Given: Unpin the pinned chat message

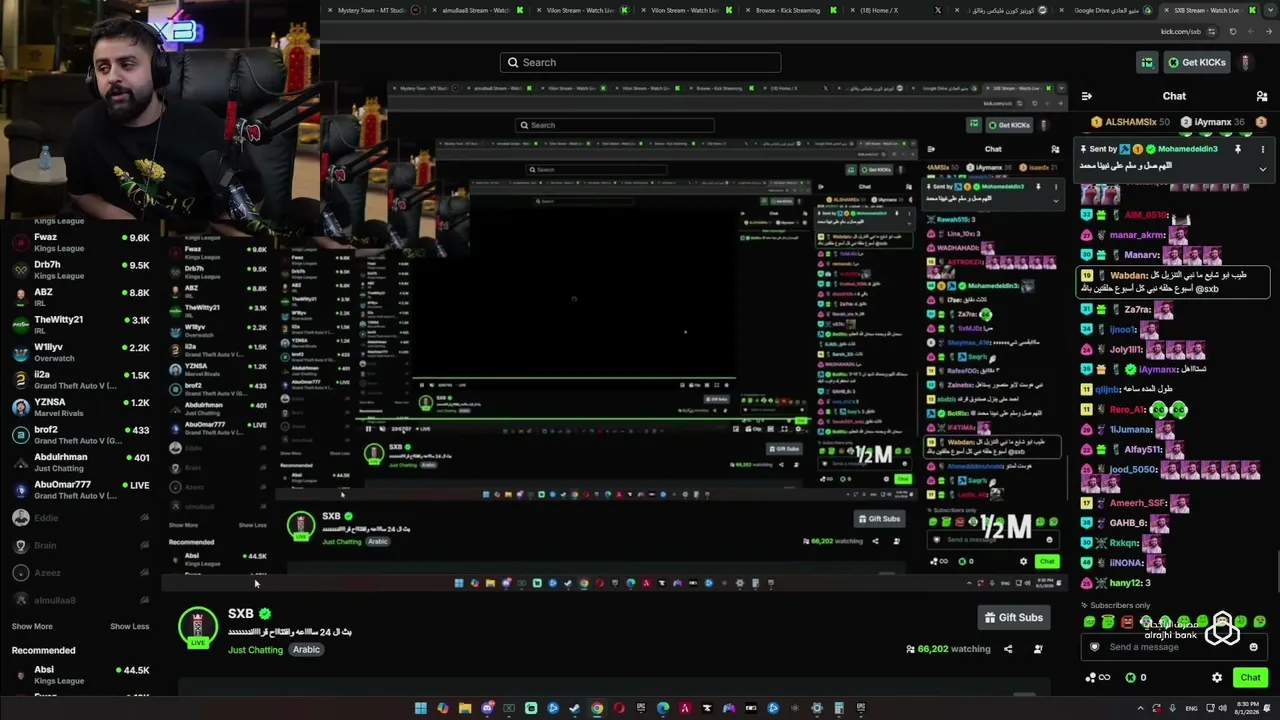Looking at the screenshot, I should (1237, 149).
